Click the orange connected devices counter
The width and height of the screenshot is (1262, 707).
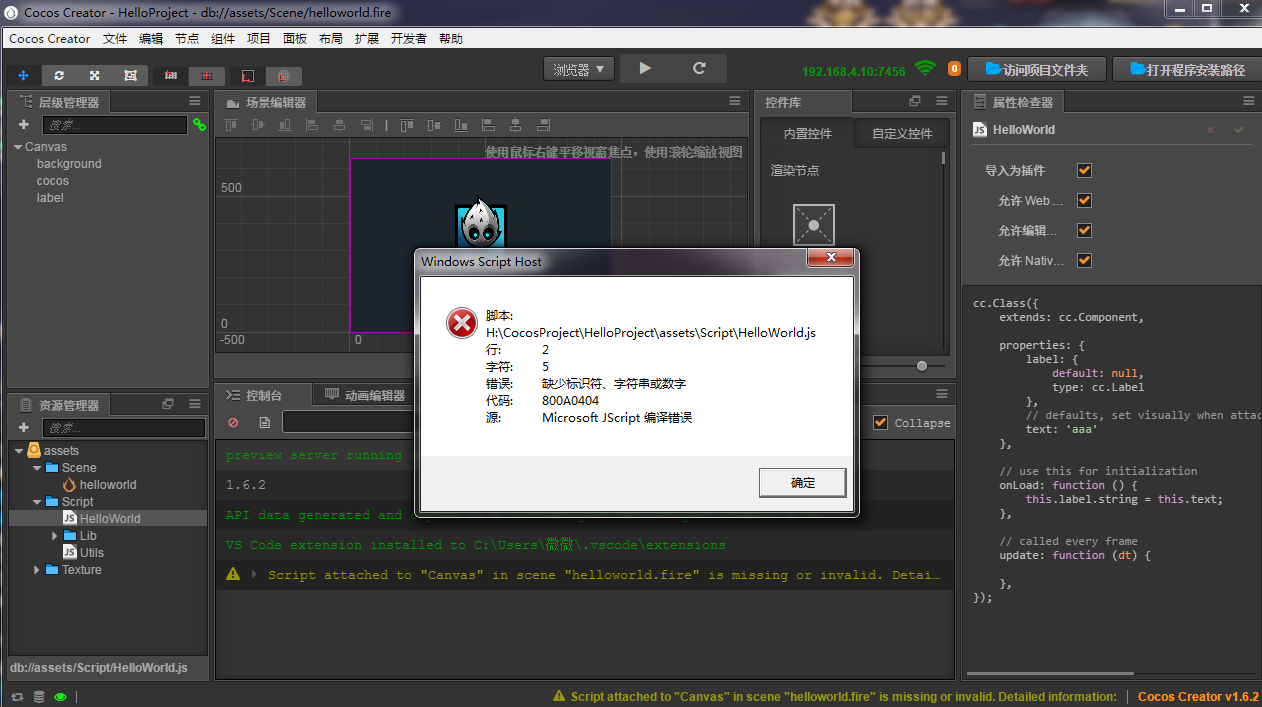coord(954,69)
